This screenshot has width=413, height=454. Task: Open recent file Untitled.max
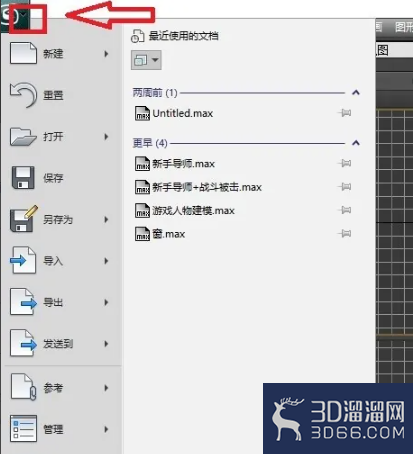click(183, 113)
